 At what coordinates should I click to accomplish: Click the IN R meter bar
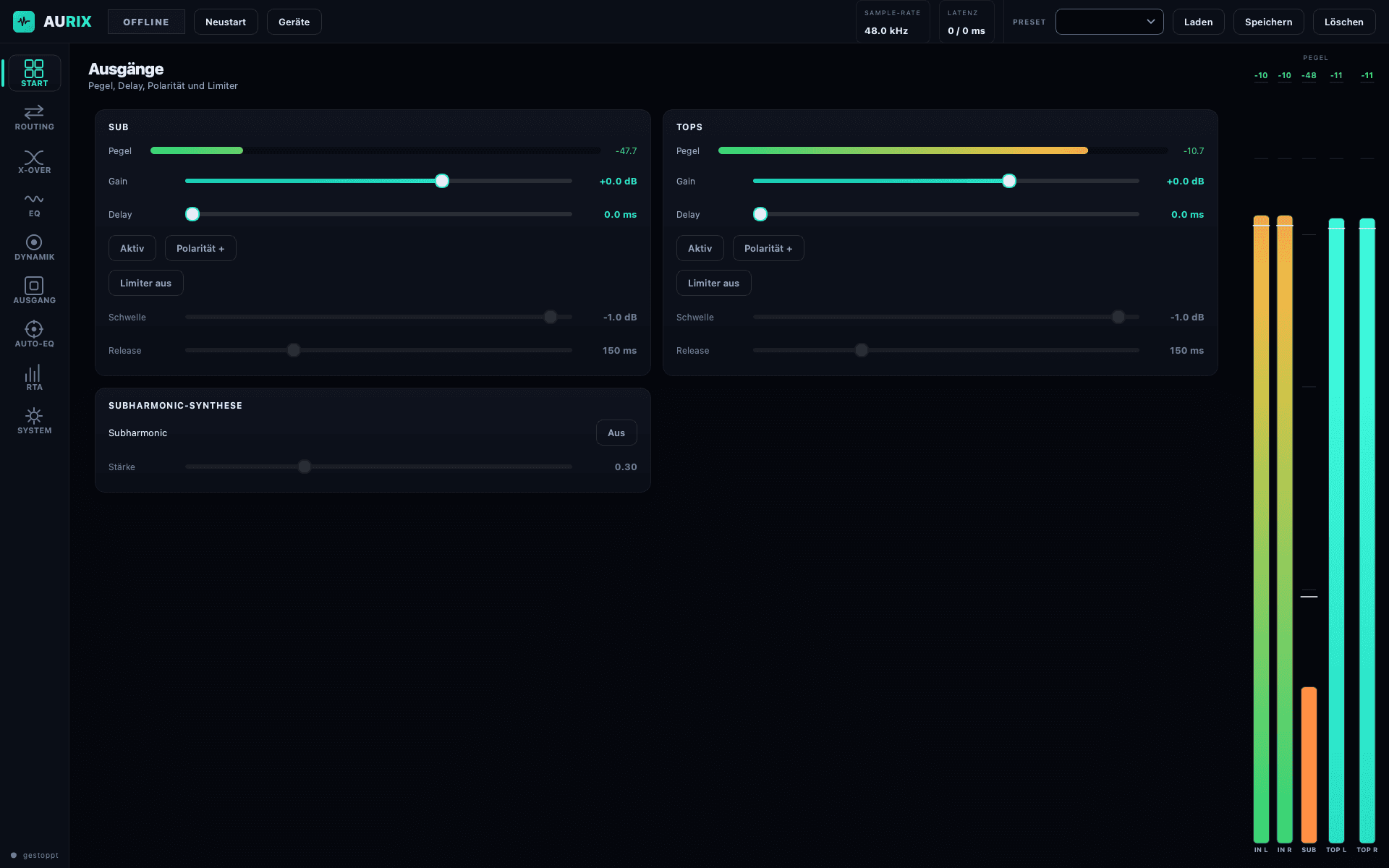click(x=1285, y=529)
